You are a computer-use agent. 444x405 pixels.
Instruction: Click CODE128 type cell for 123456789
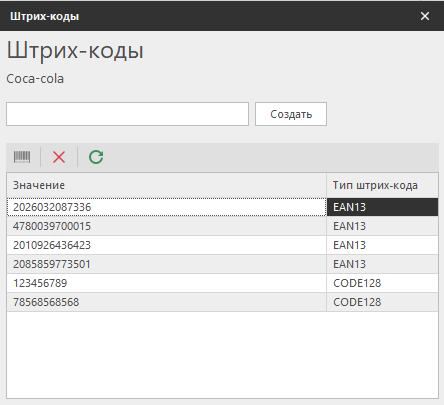(x=382, y=283)
